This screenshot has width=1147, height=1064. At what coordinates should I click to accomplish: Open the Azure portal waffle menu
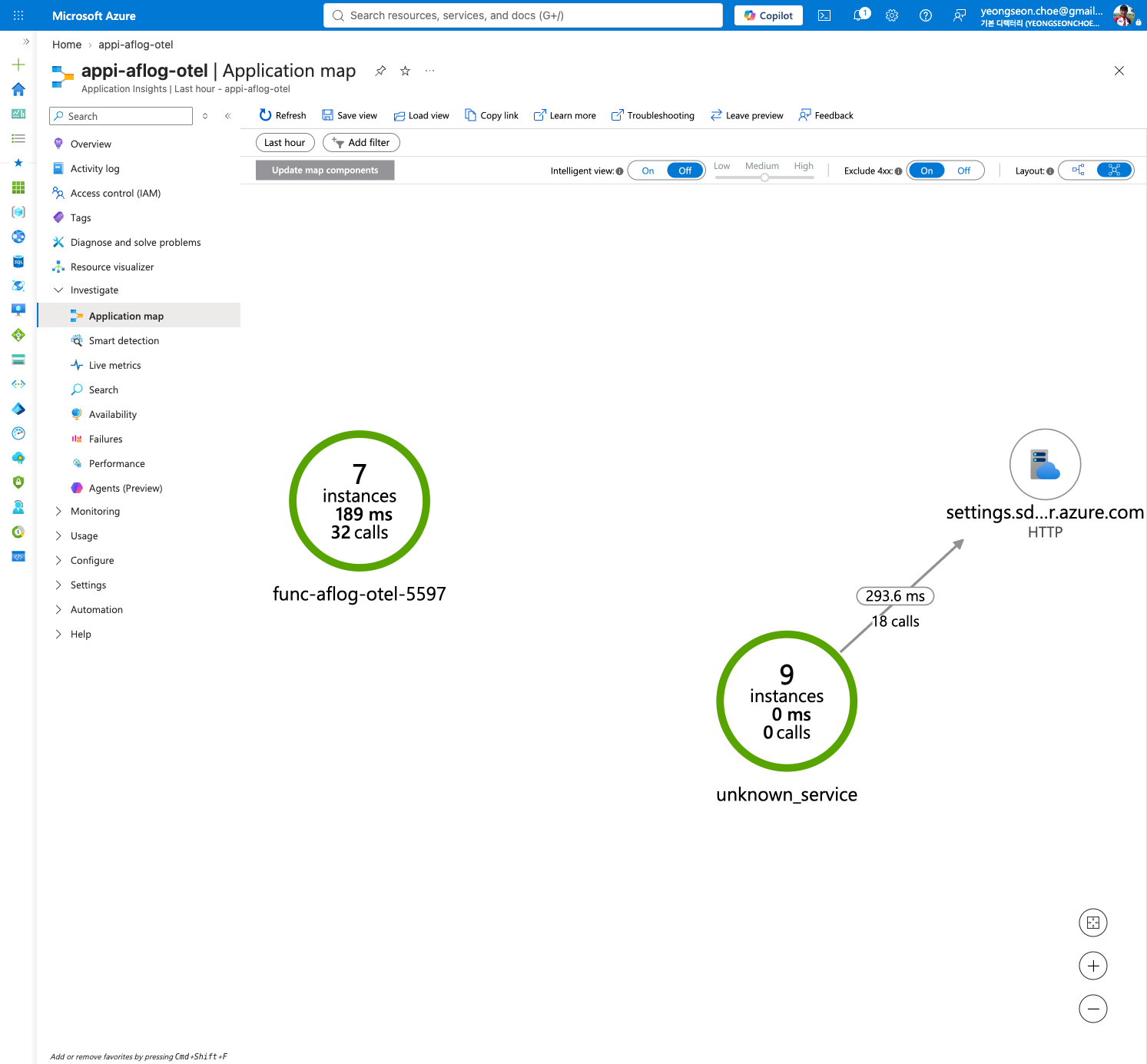18,15
